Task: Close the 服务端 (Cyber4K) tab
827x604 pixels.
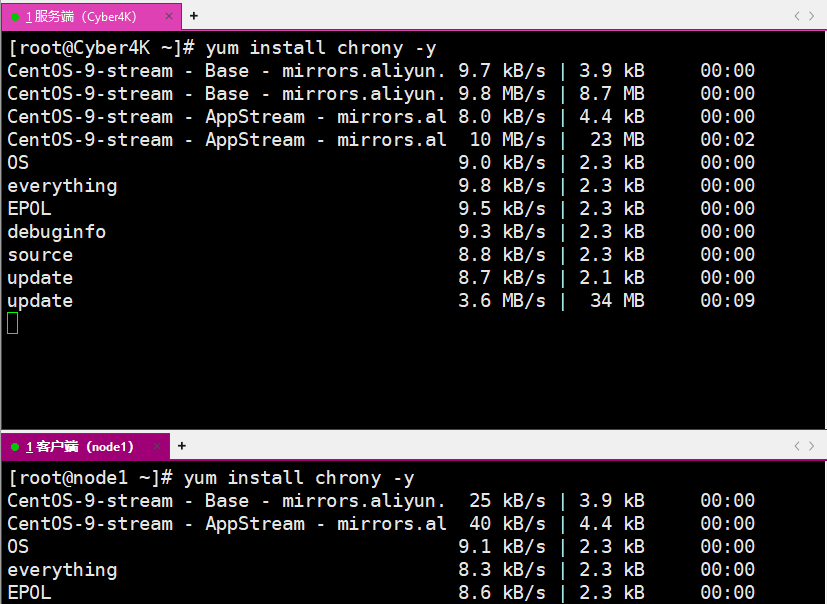Action: [x=169, y=16]
